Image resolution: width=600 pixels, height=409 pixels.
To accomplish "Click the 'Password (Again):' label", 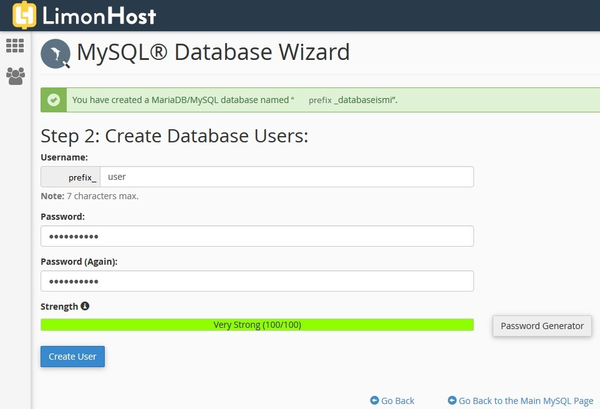I will click(79, 262).
